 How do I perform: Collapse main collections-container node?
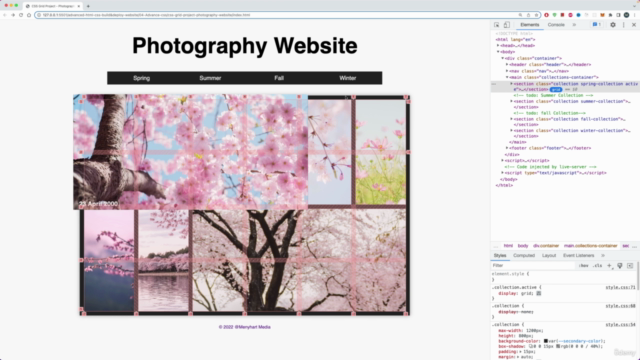point(507,77)
